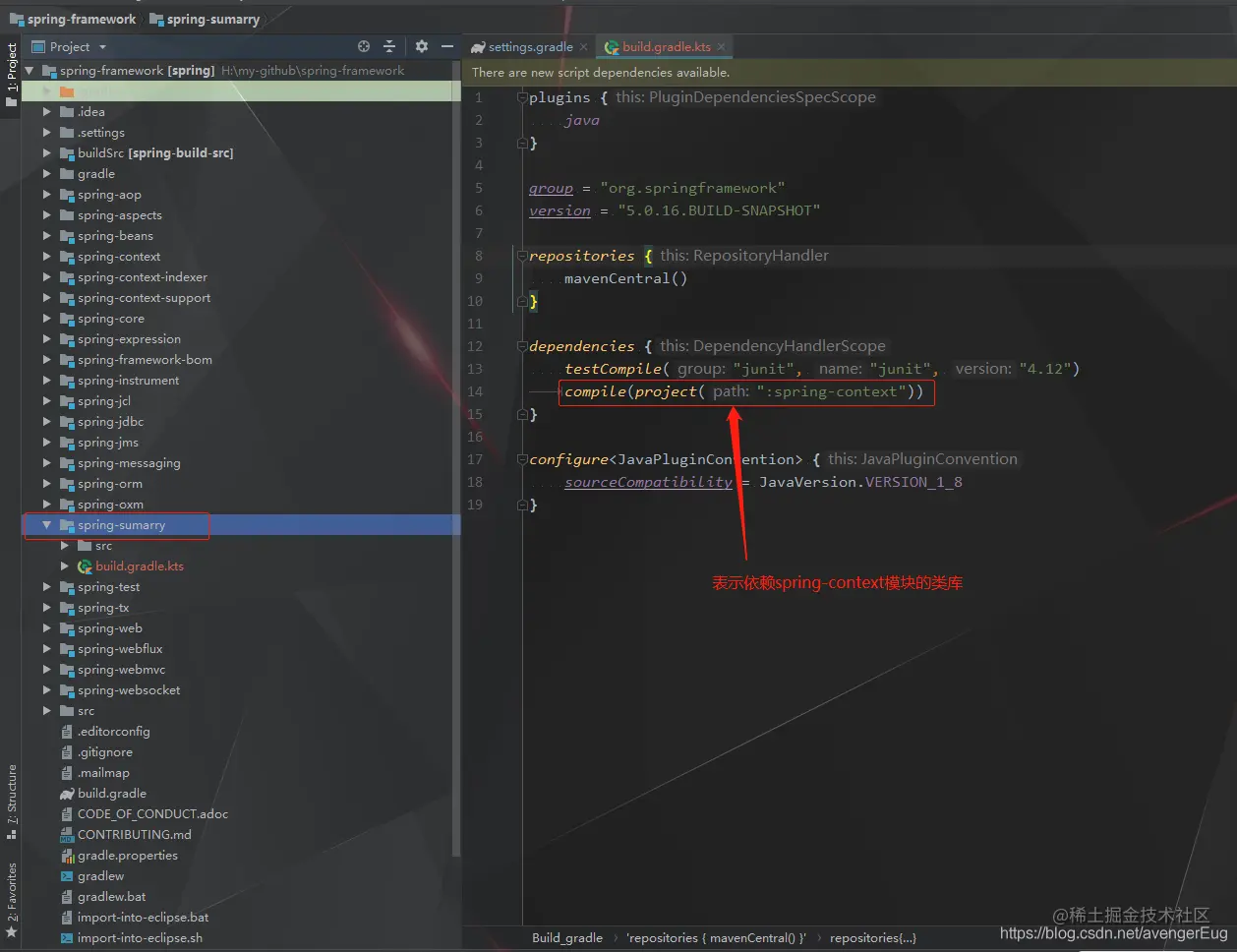Viewport: 1237px width, 952px height.
Task: Expand the spring-core module
Action: pyautogui.click(x=46, y=319)
